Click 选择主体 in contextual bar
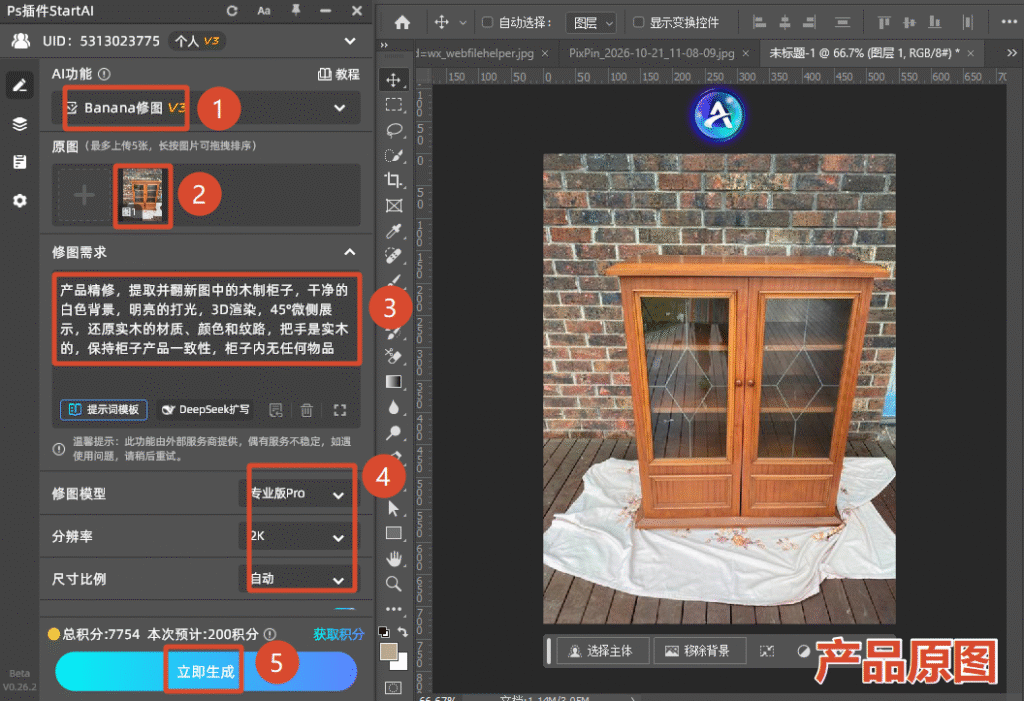Viewport: 1024px width, 701px height. (602, 651)
